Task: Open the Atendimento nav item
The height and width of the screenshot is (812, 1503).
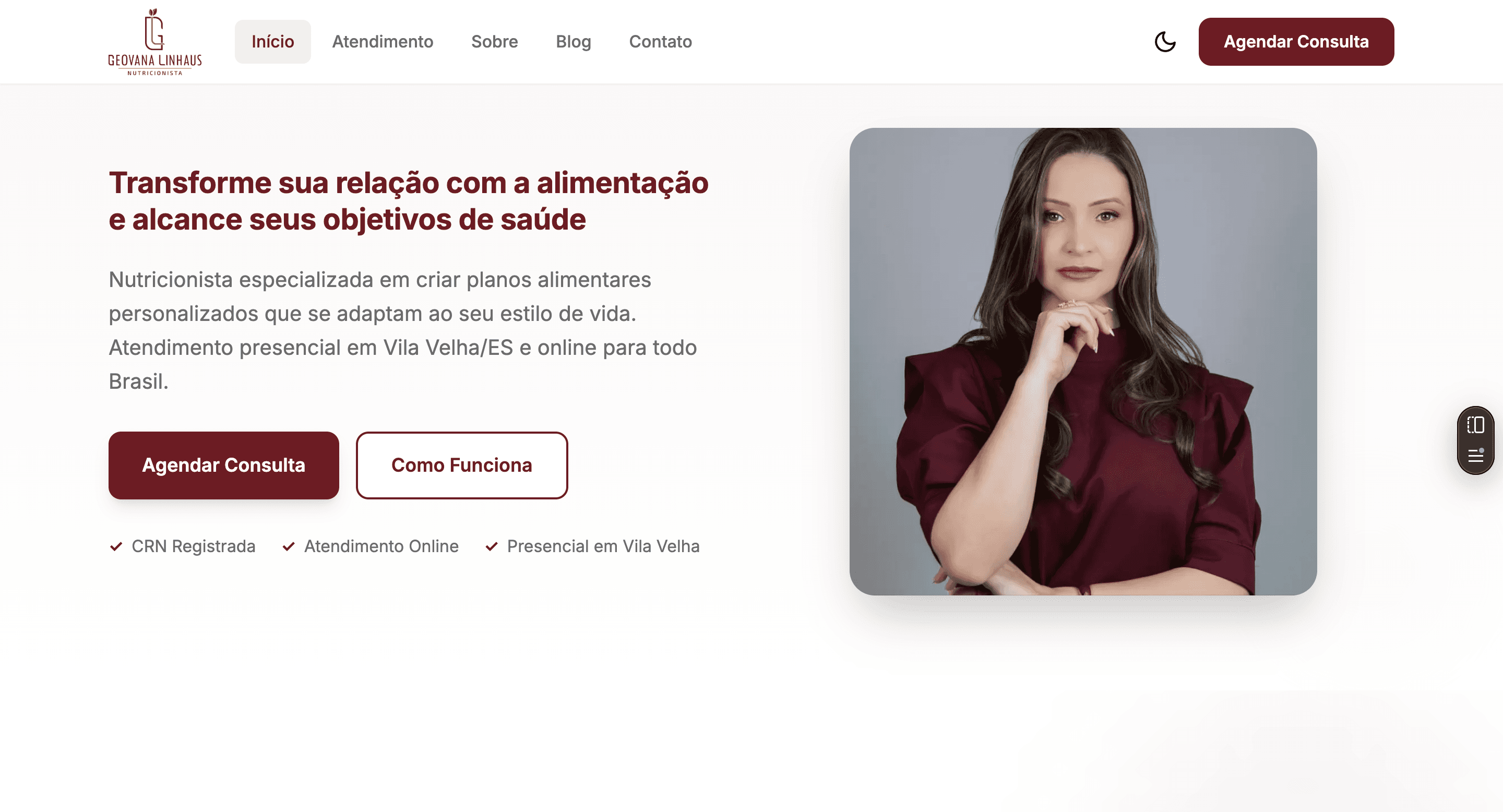Action: pyautogui.click(x=383, y=42)
